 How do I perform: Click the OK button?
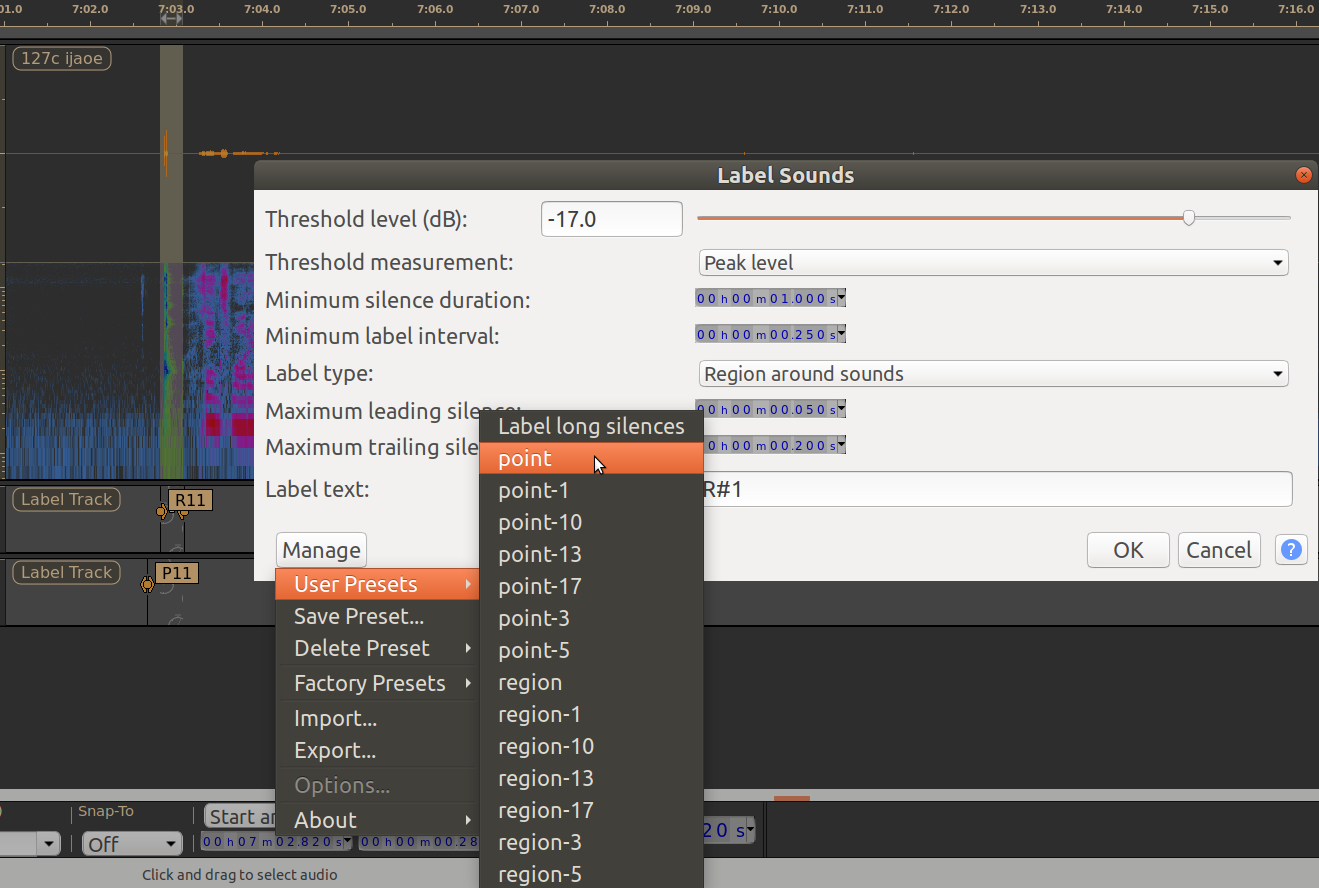1128,549
